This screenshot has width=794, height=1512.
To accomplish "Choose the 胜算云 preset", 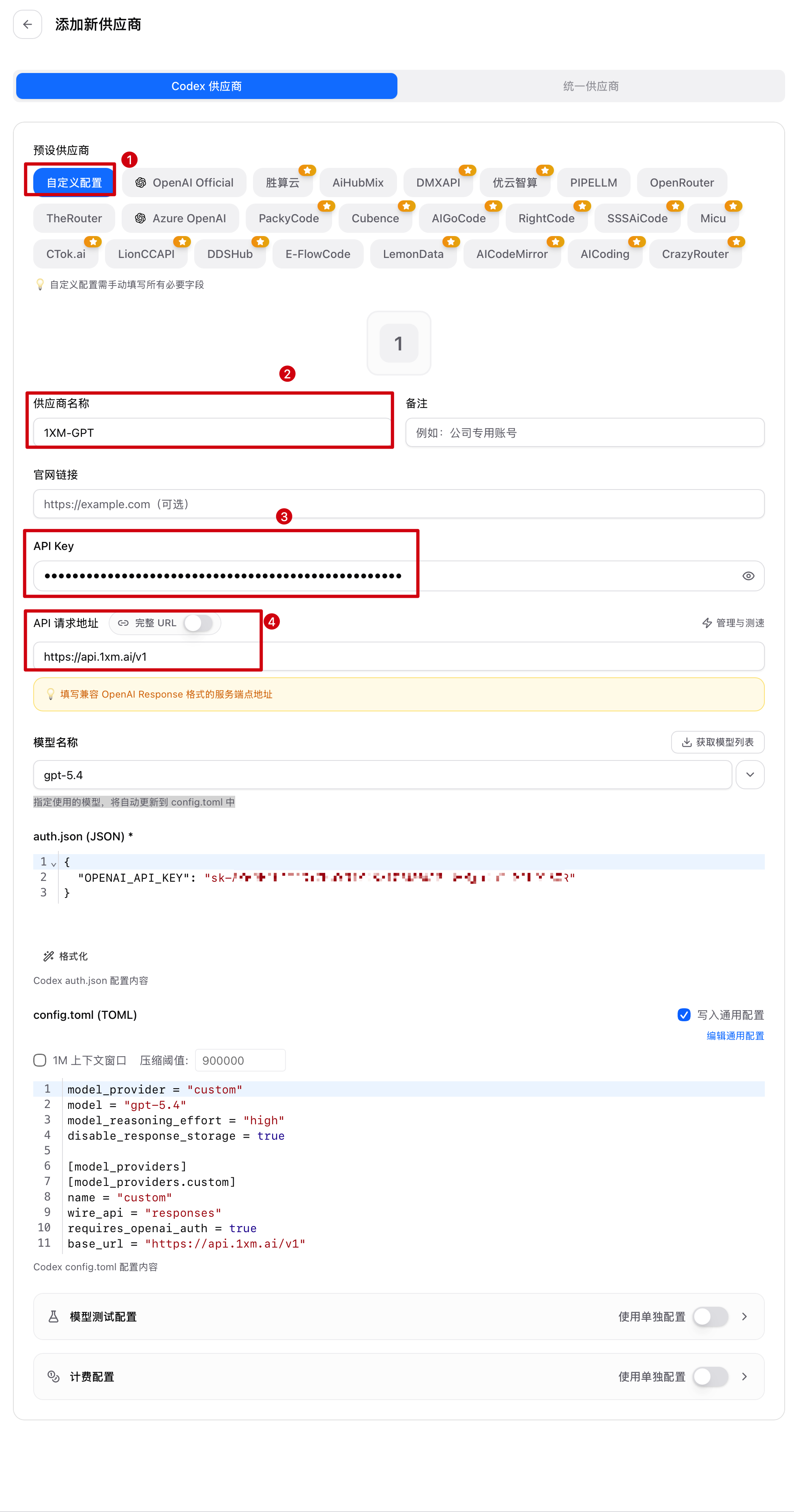I will [x=282, y=183].
